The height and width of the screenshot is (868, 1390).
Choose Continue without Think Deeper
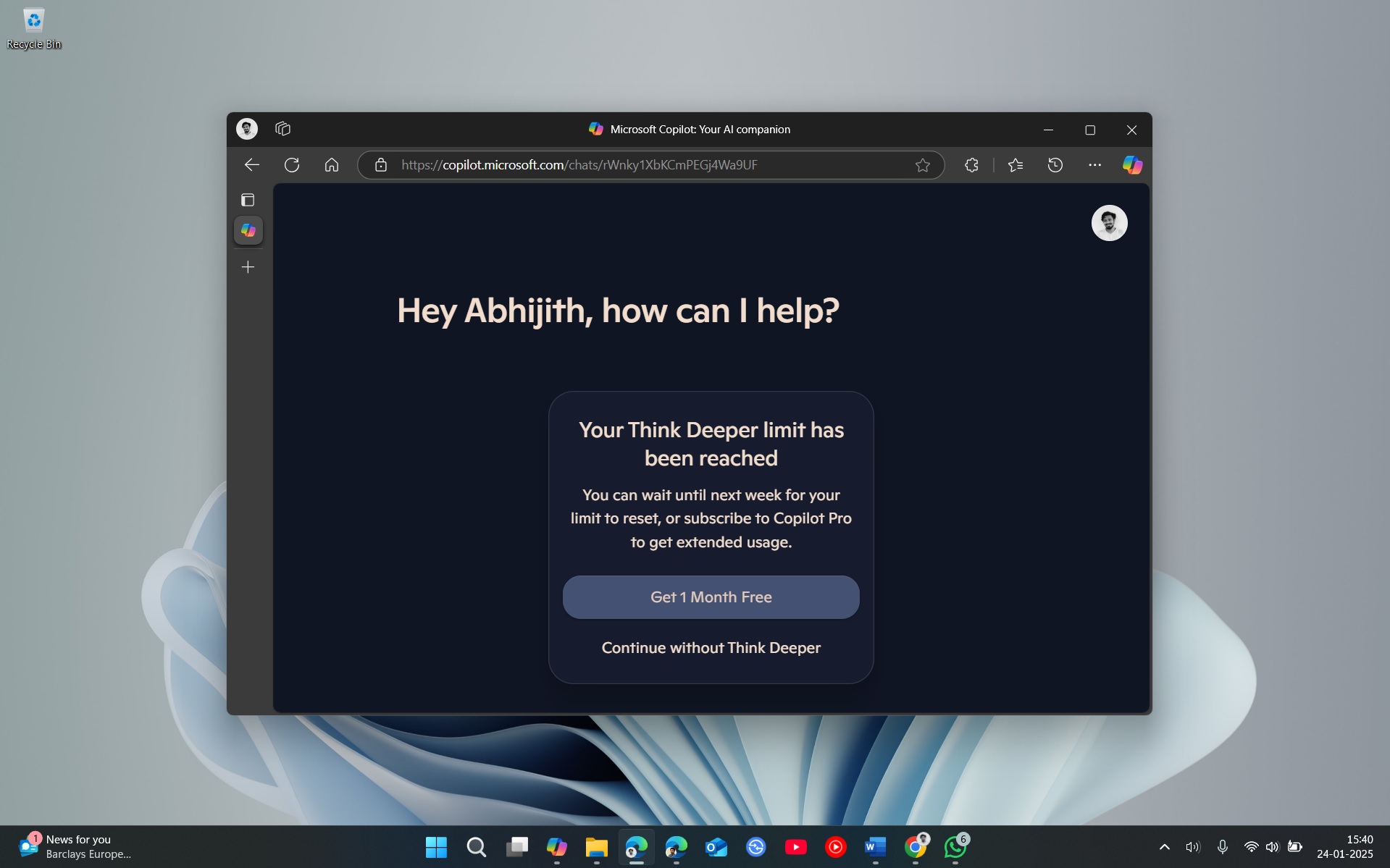coord(711,648)
